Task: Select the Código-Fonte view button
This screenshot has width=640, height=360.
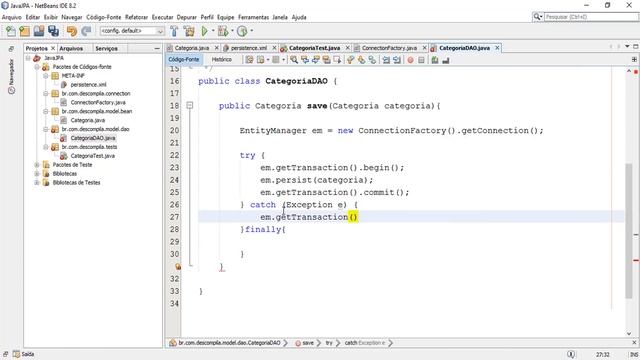Action: [184, 60]
